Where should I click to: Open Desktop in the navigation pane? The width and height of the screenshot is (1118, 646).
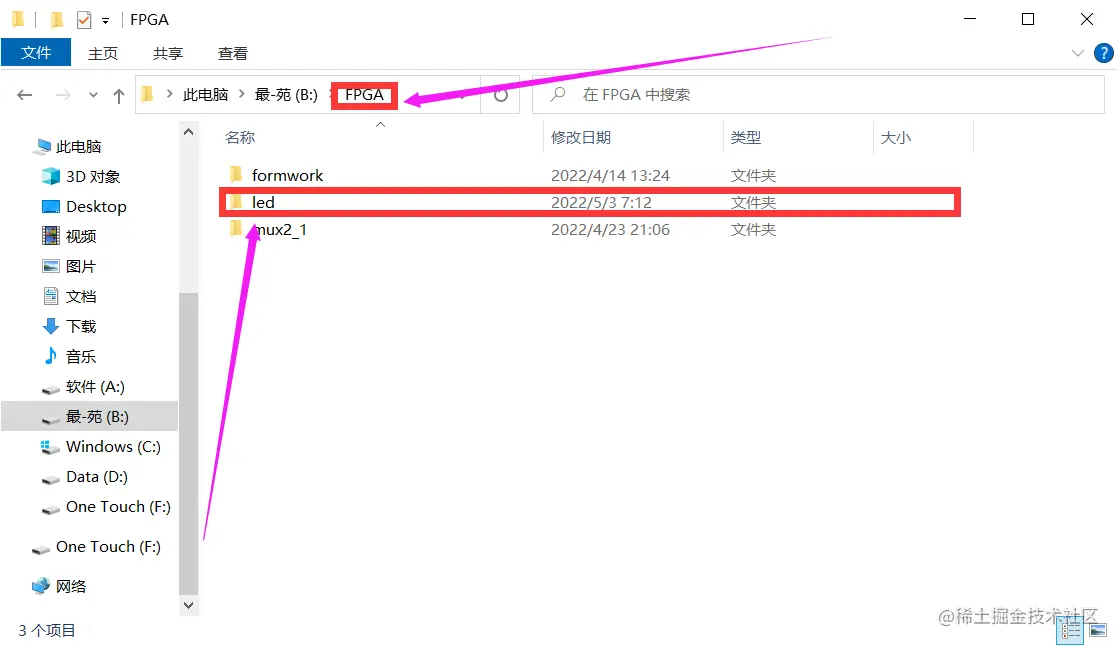point(96,207)
